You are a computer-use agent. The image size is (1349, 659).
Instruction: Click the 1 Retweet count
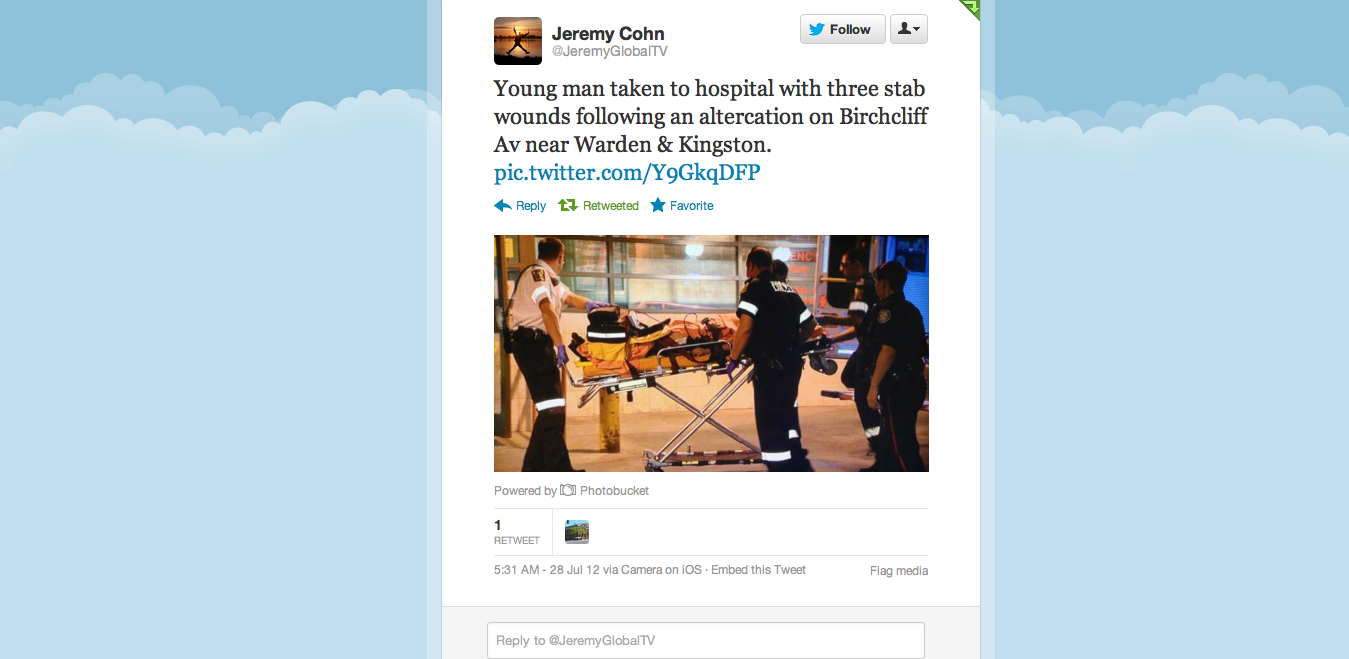(x=516, y=532)
